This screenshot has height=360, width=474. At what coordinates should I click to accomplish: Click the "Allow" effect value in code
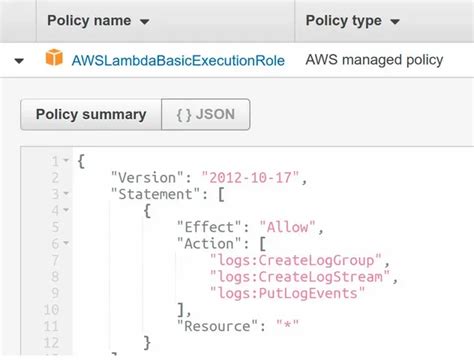click(x=287, y=227)
